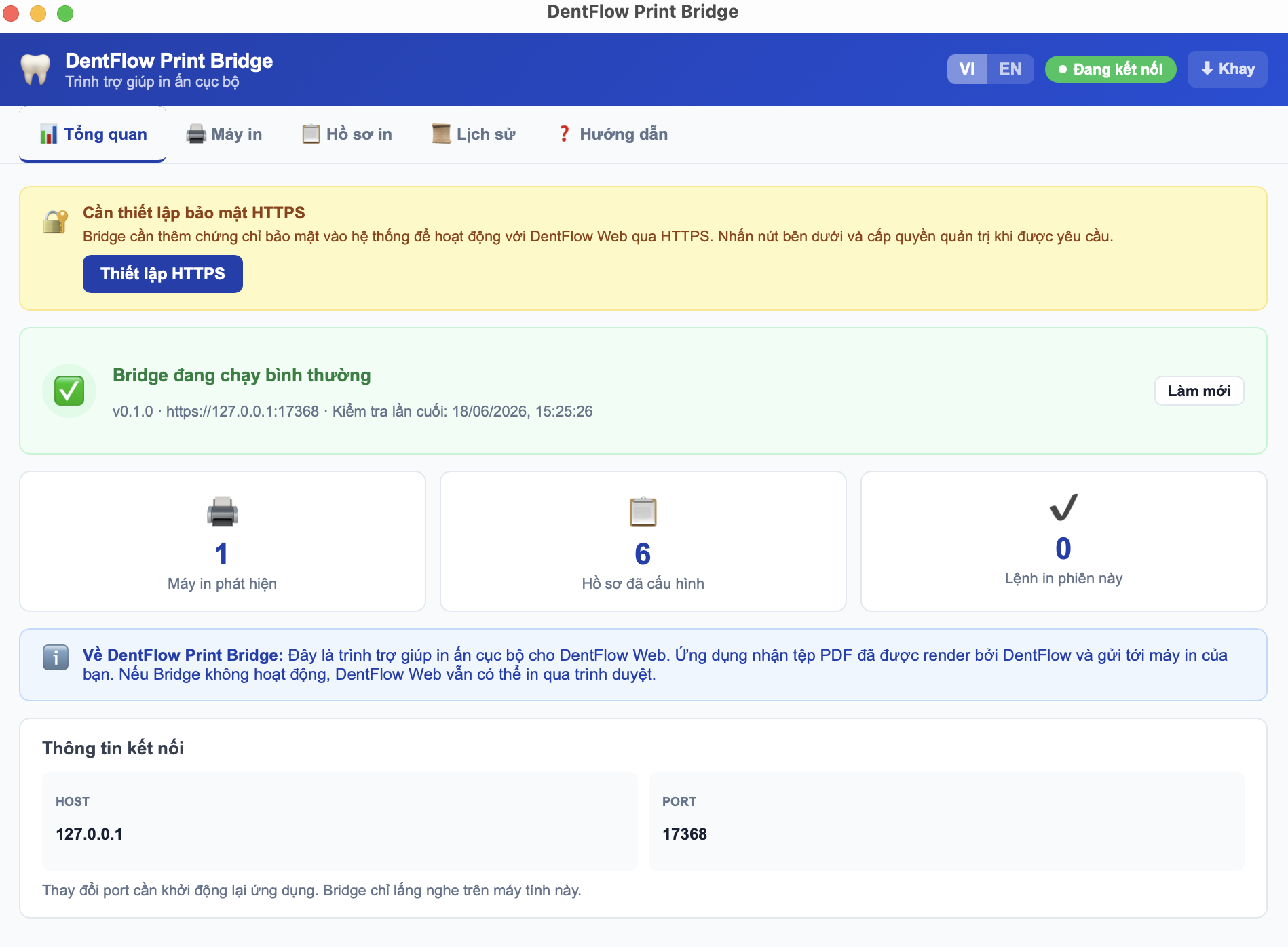
Task: Click the printer icon in detected printers card
Action: [222, 512]
